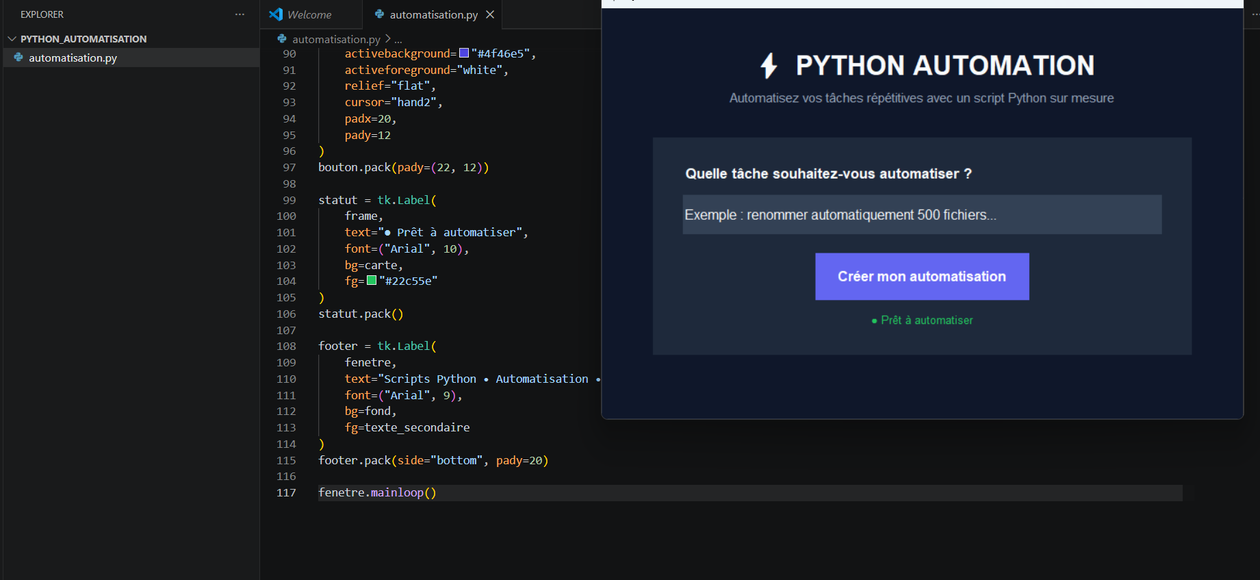Click line number 117 in the gutter
Viewport: 1260px width, 580px height.
pos(286,493)
